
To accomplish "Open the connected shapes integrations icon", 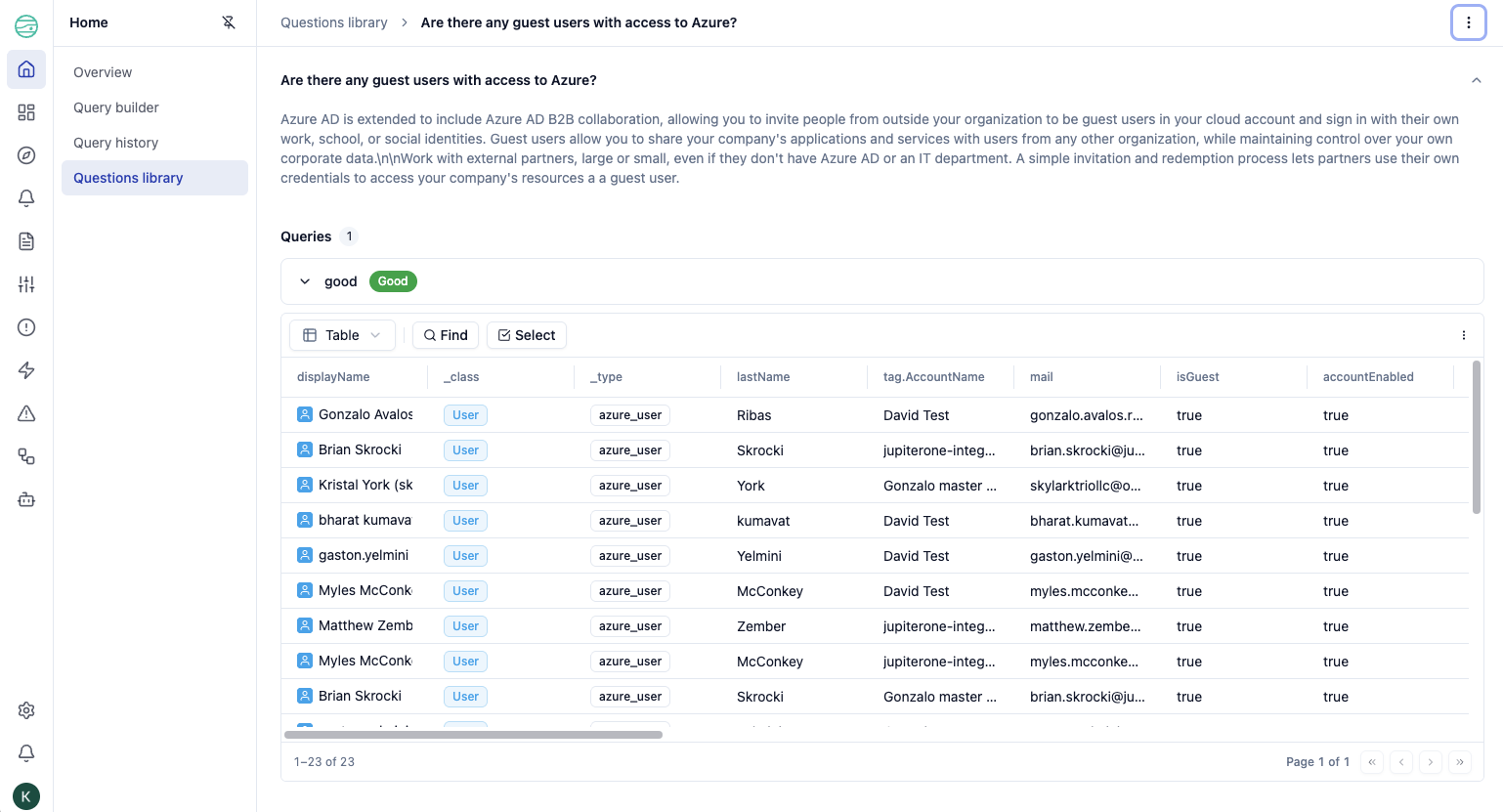I will (x=26, y=456).
